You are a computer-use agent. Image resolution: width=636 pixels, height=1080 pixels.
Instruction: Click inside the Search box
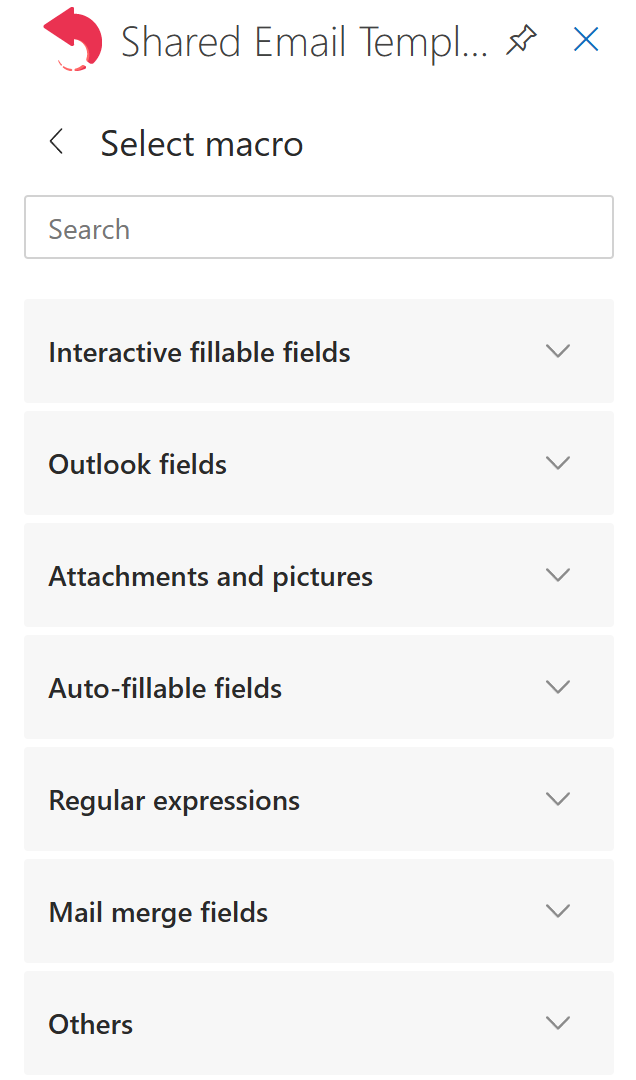319,227
